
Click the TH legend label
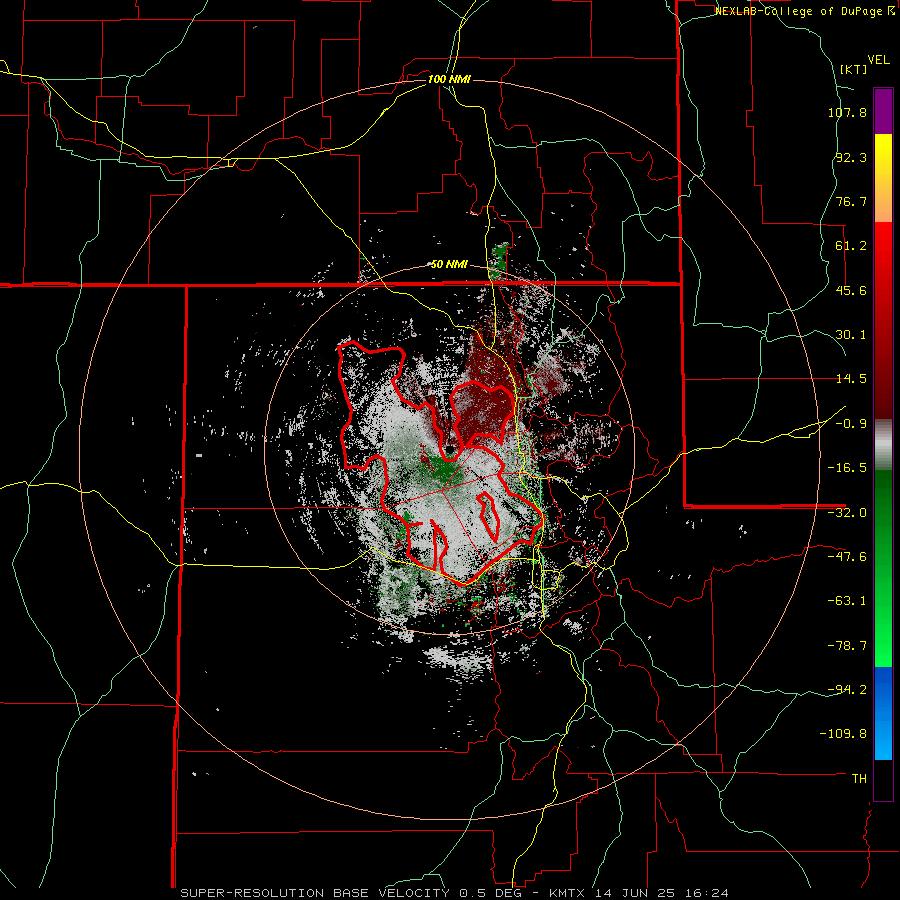pos(859,779)
